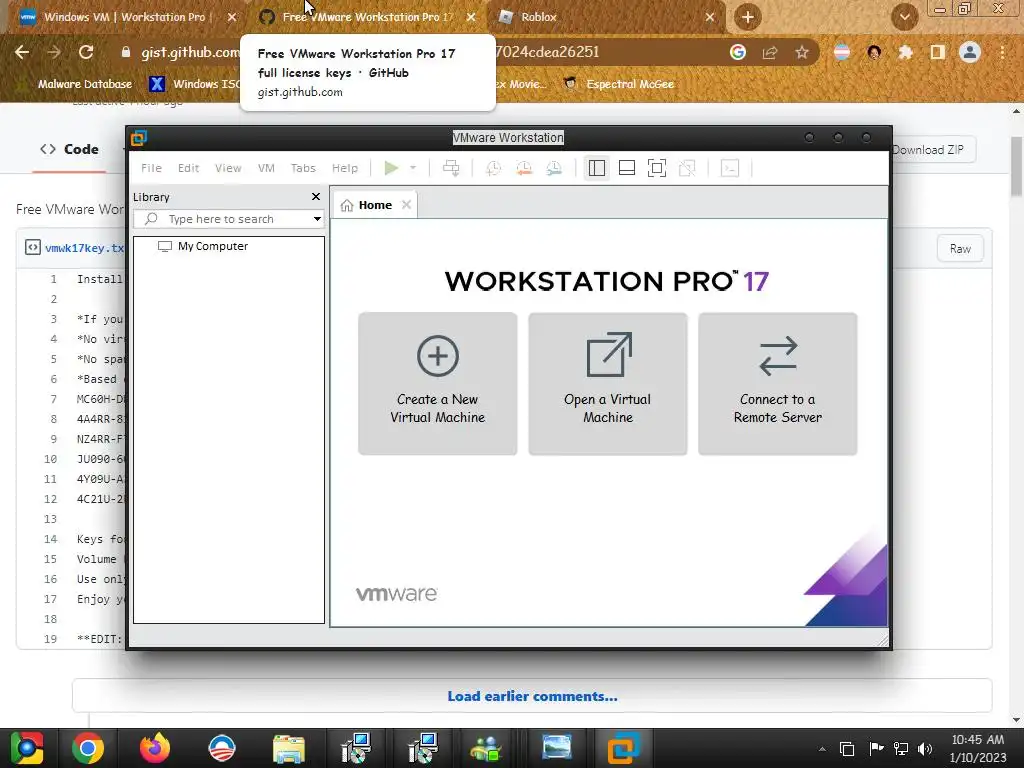
Task: Click Open a Virtual Machine tile
Action: pos(608,383)
